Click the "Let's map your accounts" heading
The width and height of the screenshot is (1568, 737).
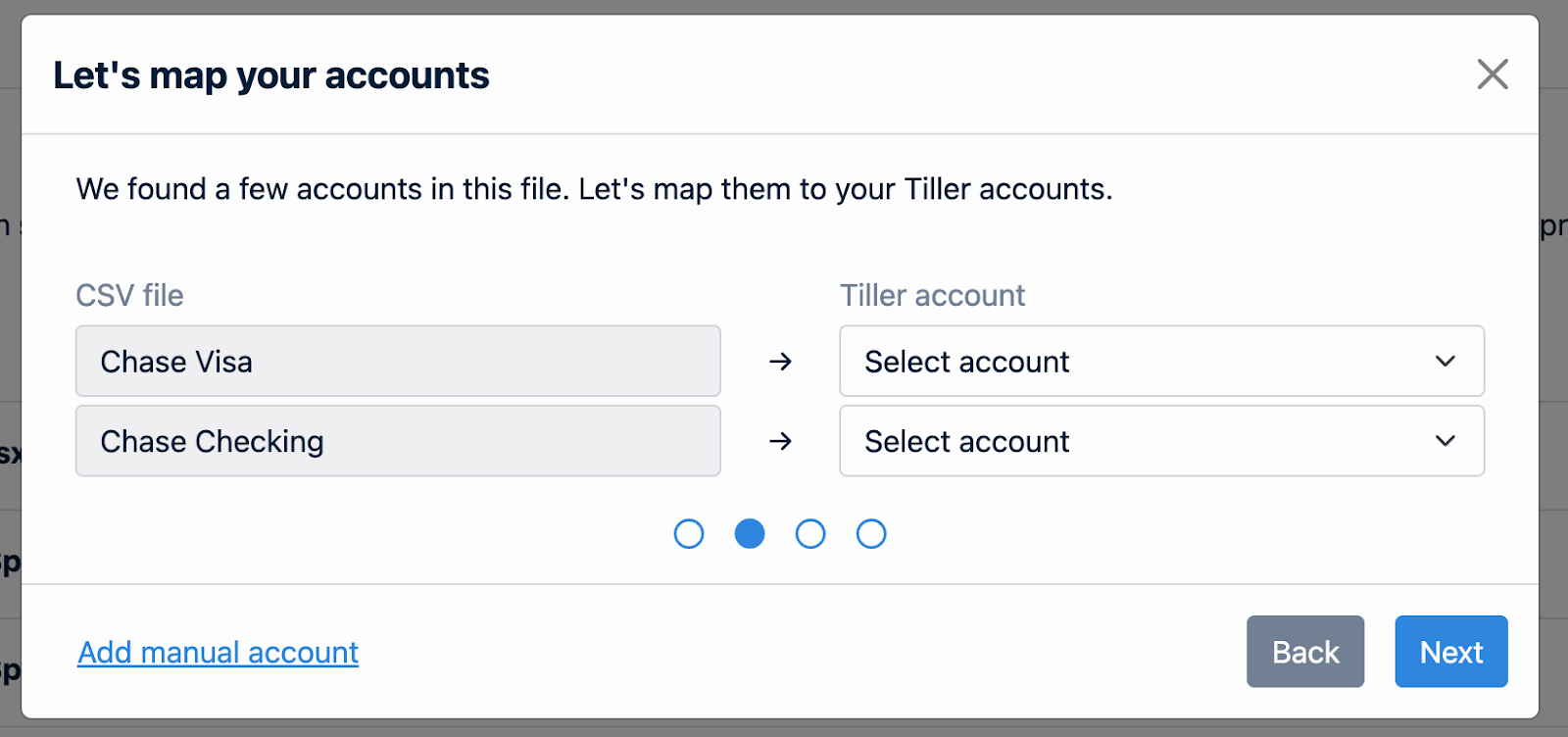[271, 75]
